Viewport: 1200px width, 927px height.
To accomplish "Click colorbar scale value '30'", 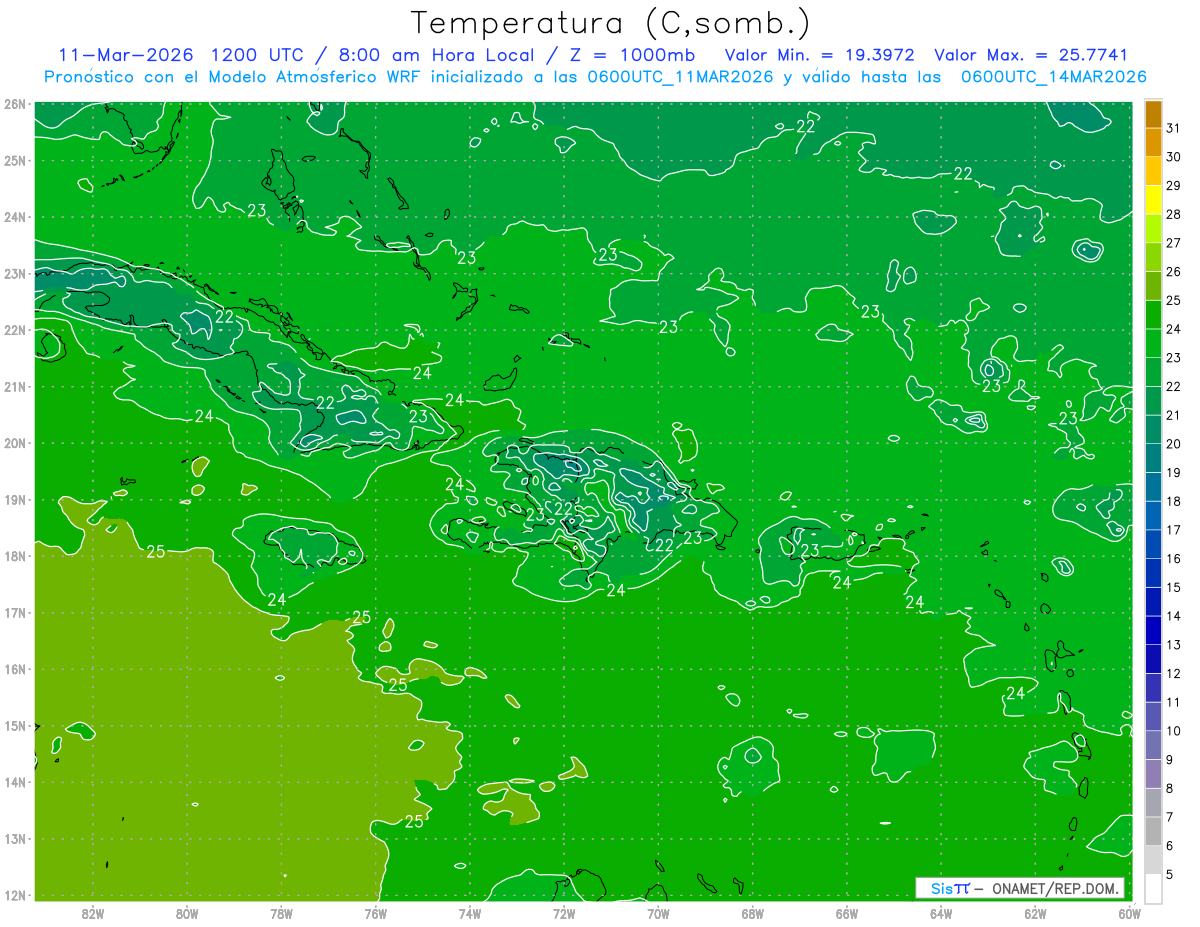I will click(1173, 157).
